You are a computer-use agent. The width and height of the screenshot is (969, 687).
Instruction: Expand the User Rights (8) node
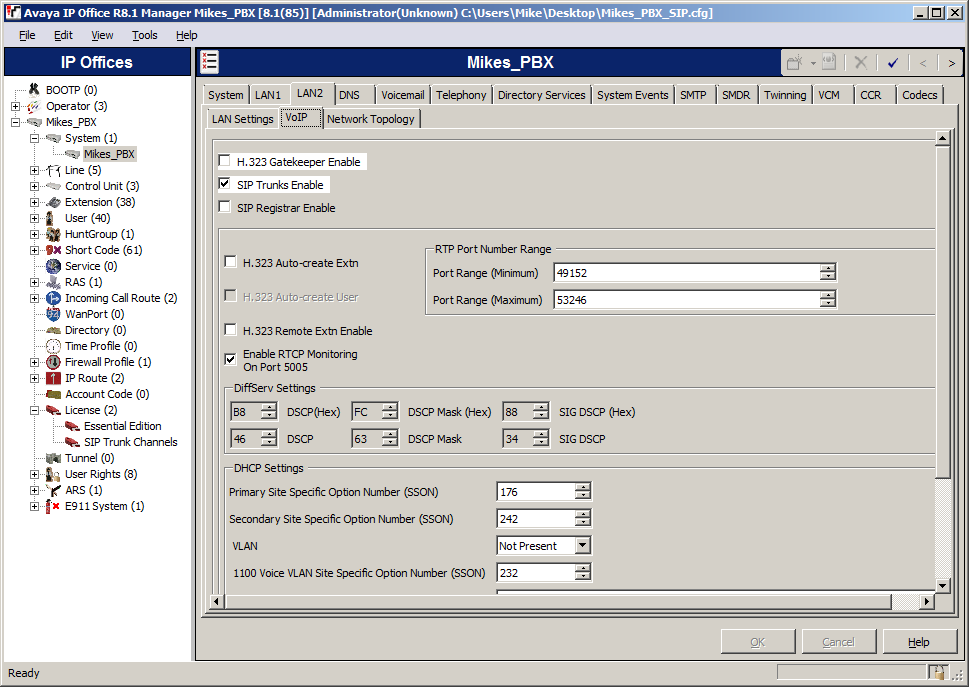35,474
